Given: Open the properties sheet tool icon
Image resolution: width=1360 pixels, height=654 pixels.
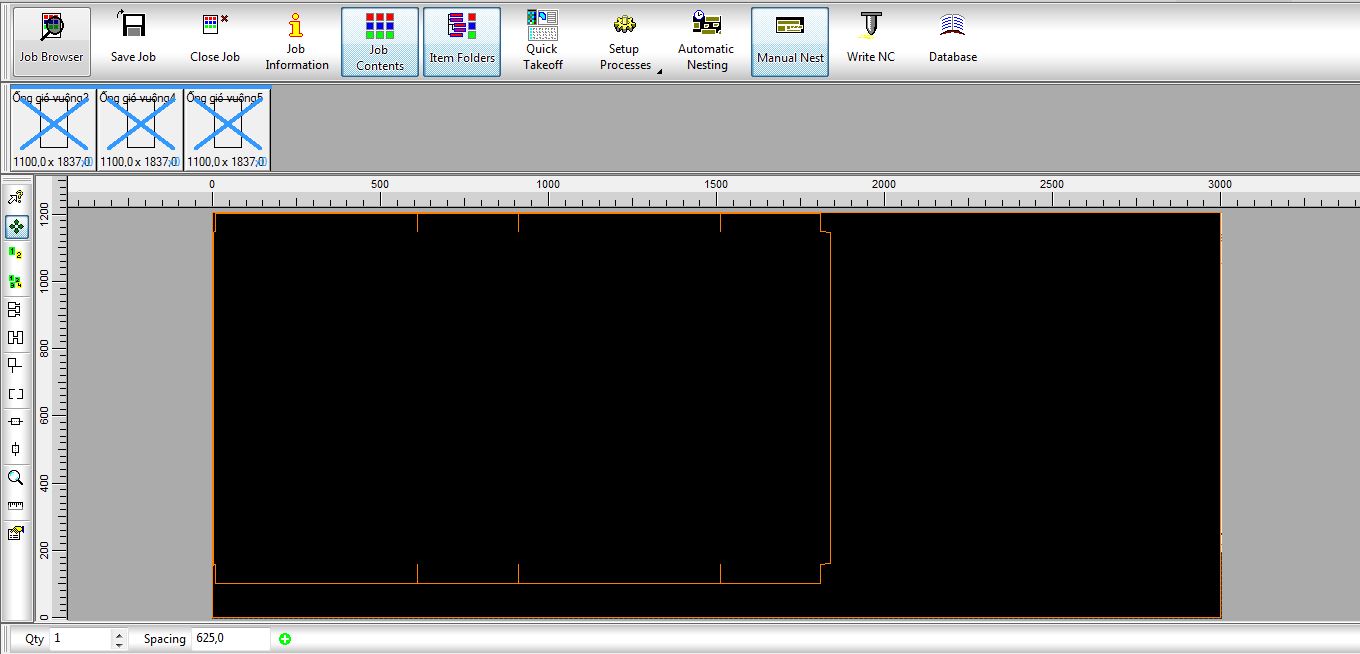Looking at the screenshot, I should [16, 534].
